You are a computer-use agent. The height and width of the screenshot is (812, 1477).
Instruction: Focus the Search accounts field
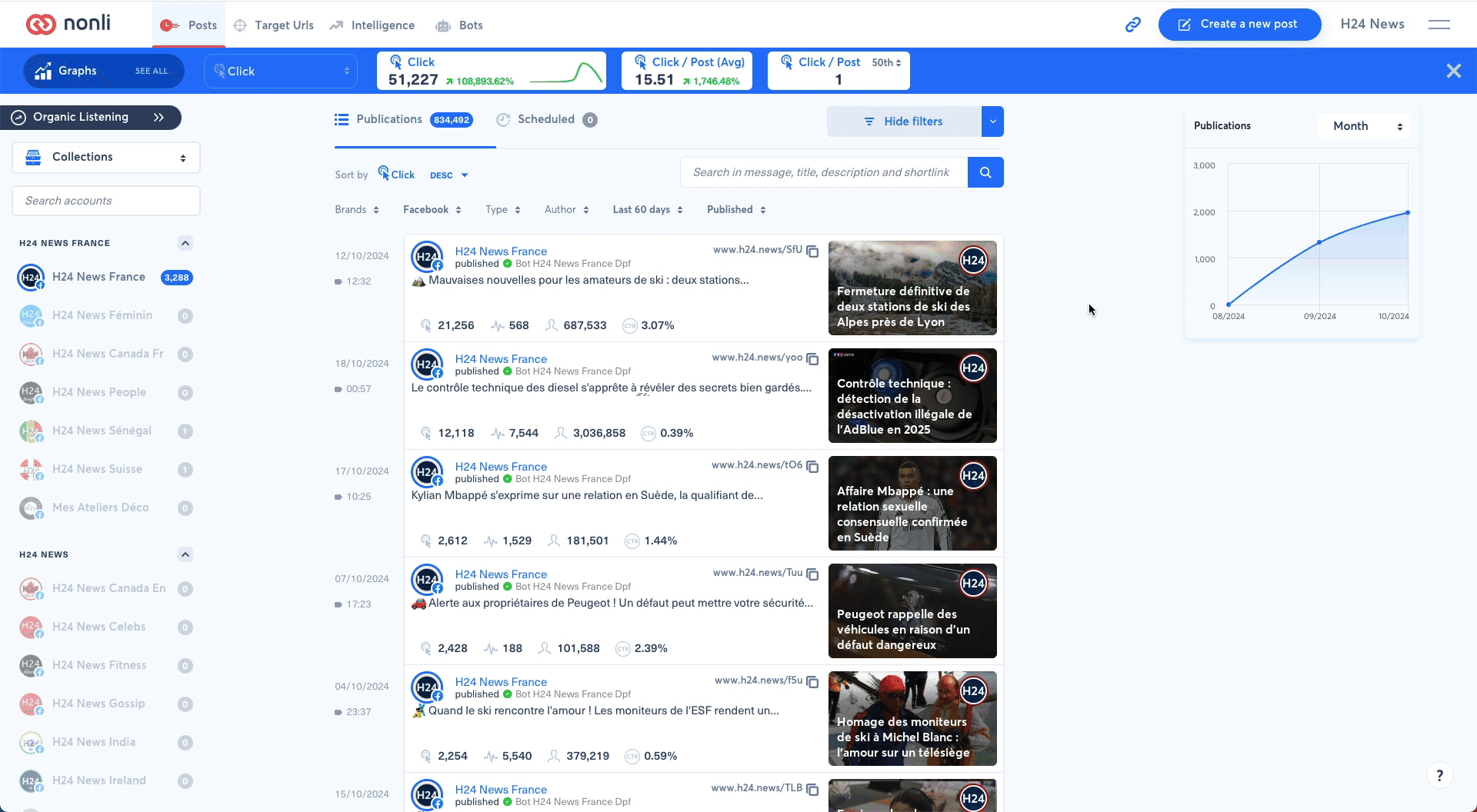[x=106, y=201]
